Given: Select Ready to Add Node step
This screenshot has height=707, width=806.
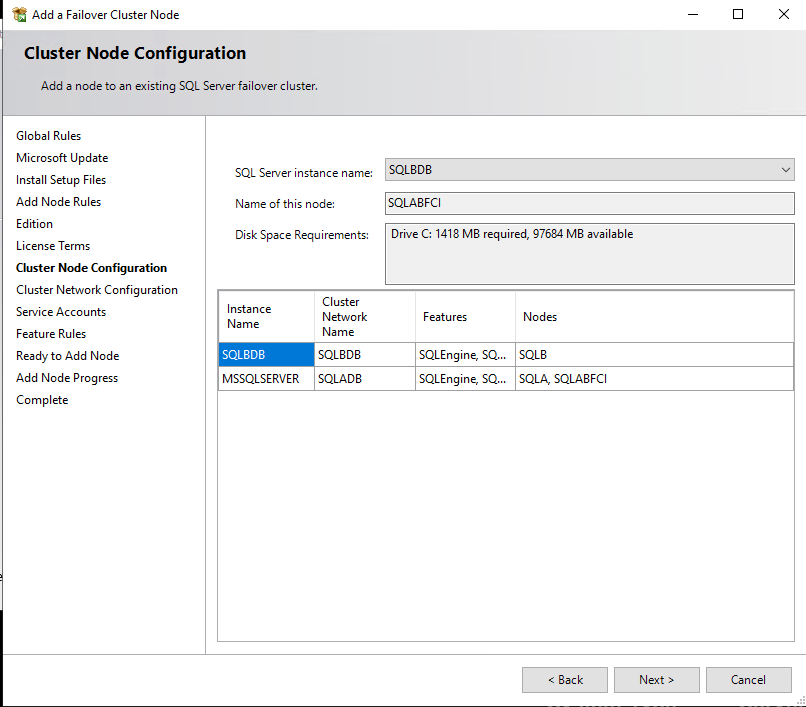Looking at the screenshot, I should pyautogui.click(x=67, y=356).
